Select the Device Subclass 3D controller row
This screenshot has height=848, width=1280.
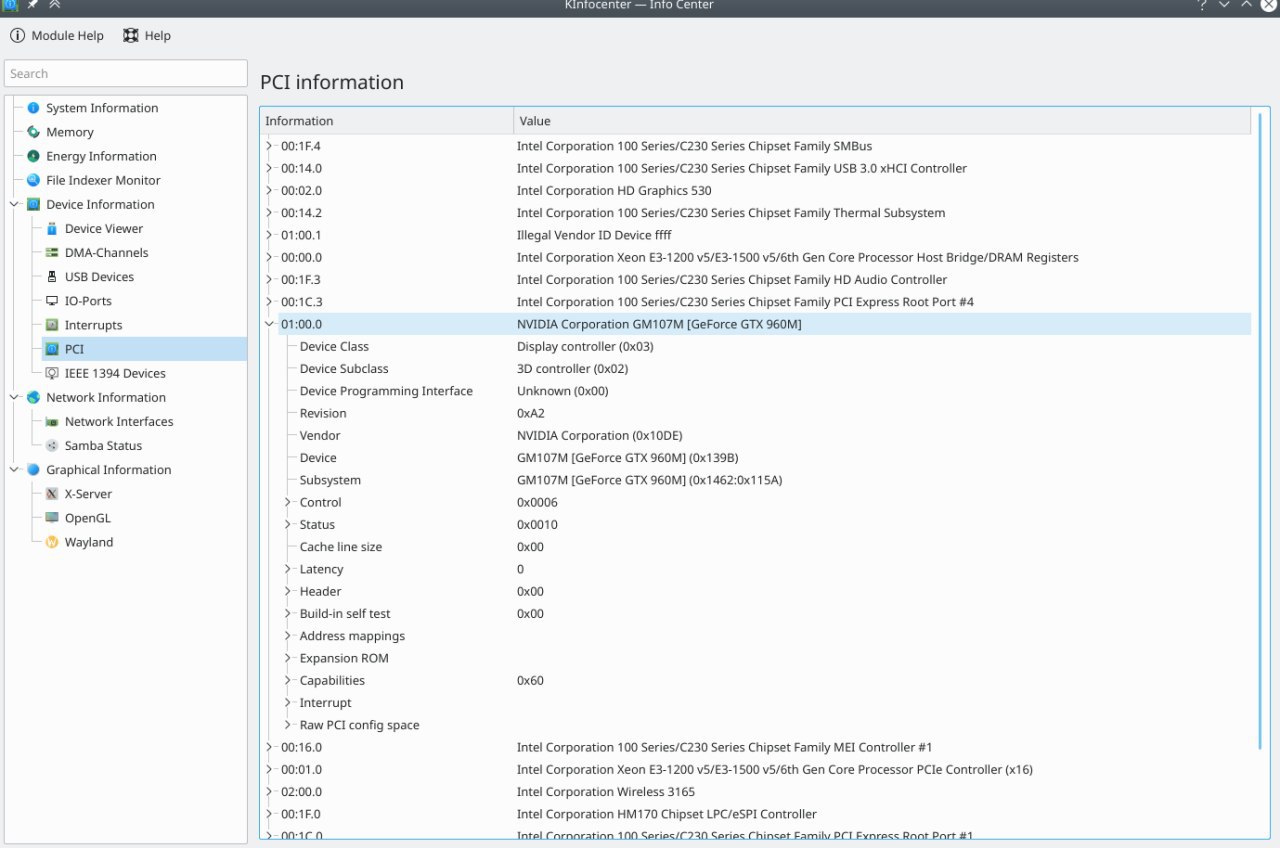pos(755,369)
